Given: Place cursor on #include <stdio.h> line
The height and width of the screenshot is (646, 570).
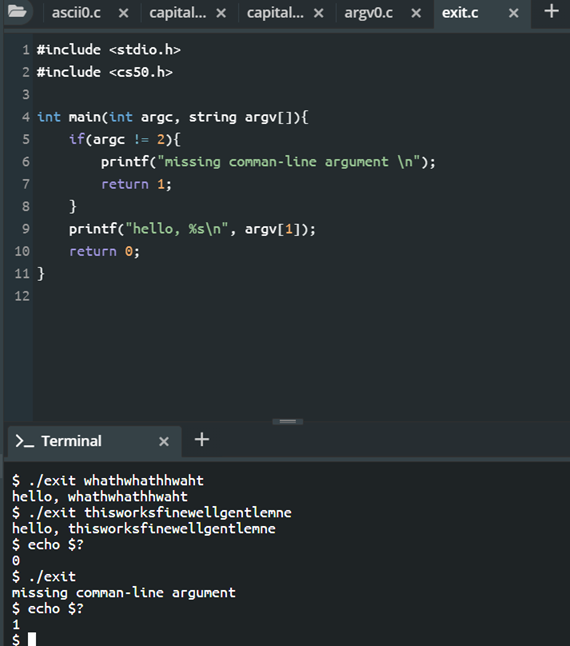Looking at the screenshot, I should pos(109,50).
